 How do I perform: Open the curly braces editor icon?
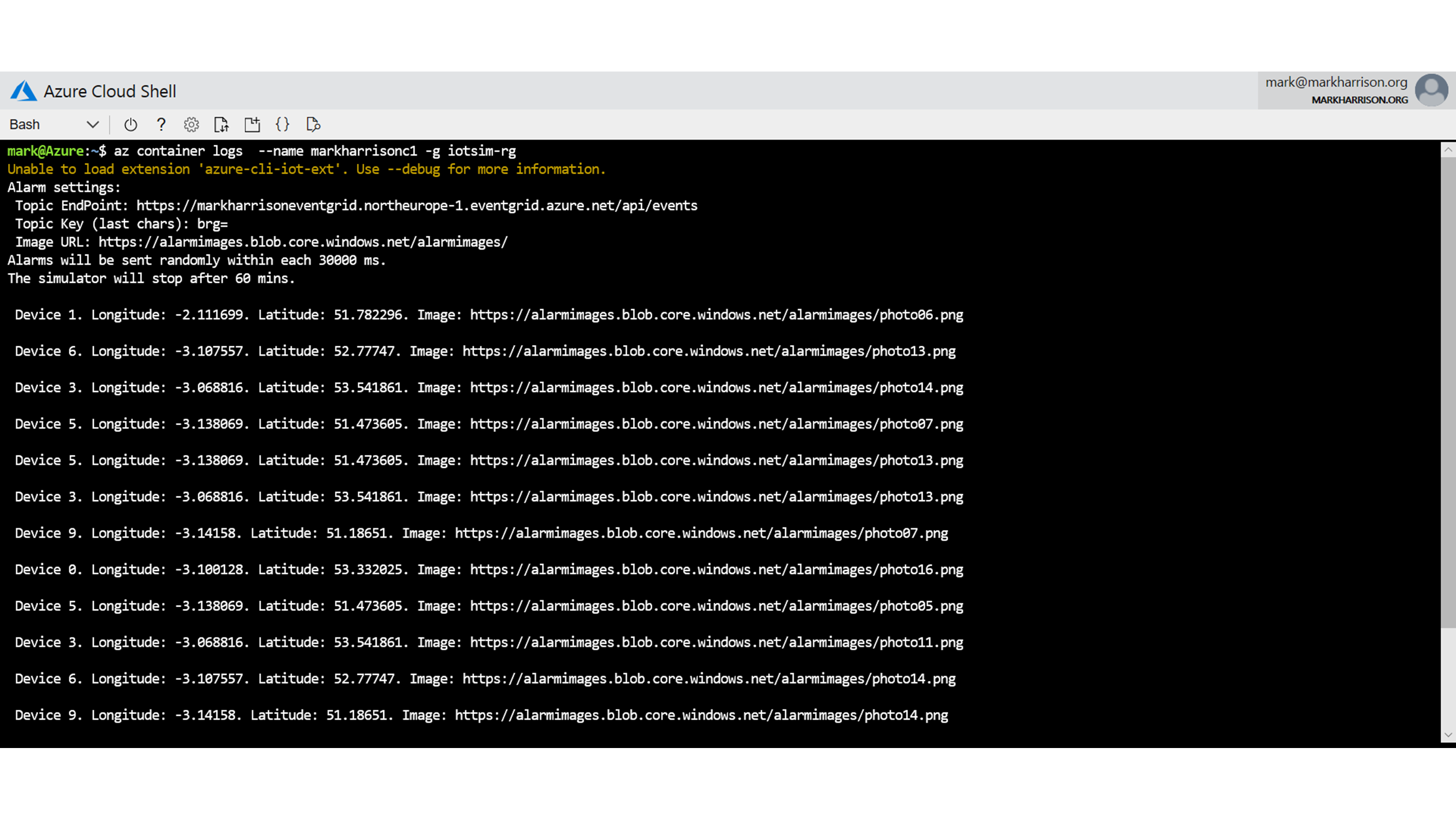[283, 124]
